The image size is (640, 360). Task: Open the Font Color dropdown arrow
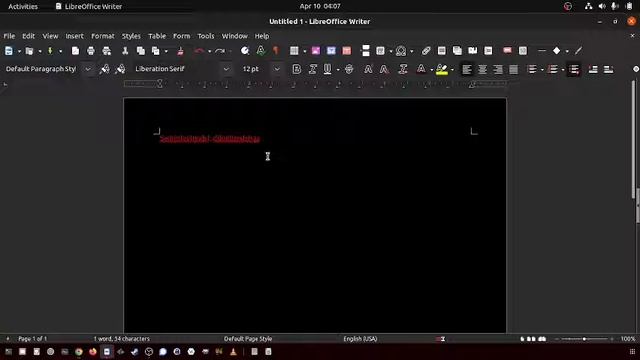(431, 70)
